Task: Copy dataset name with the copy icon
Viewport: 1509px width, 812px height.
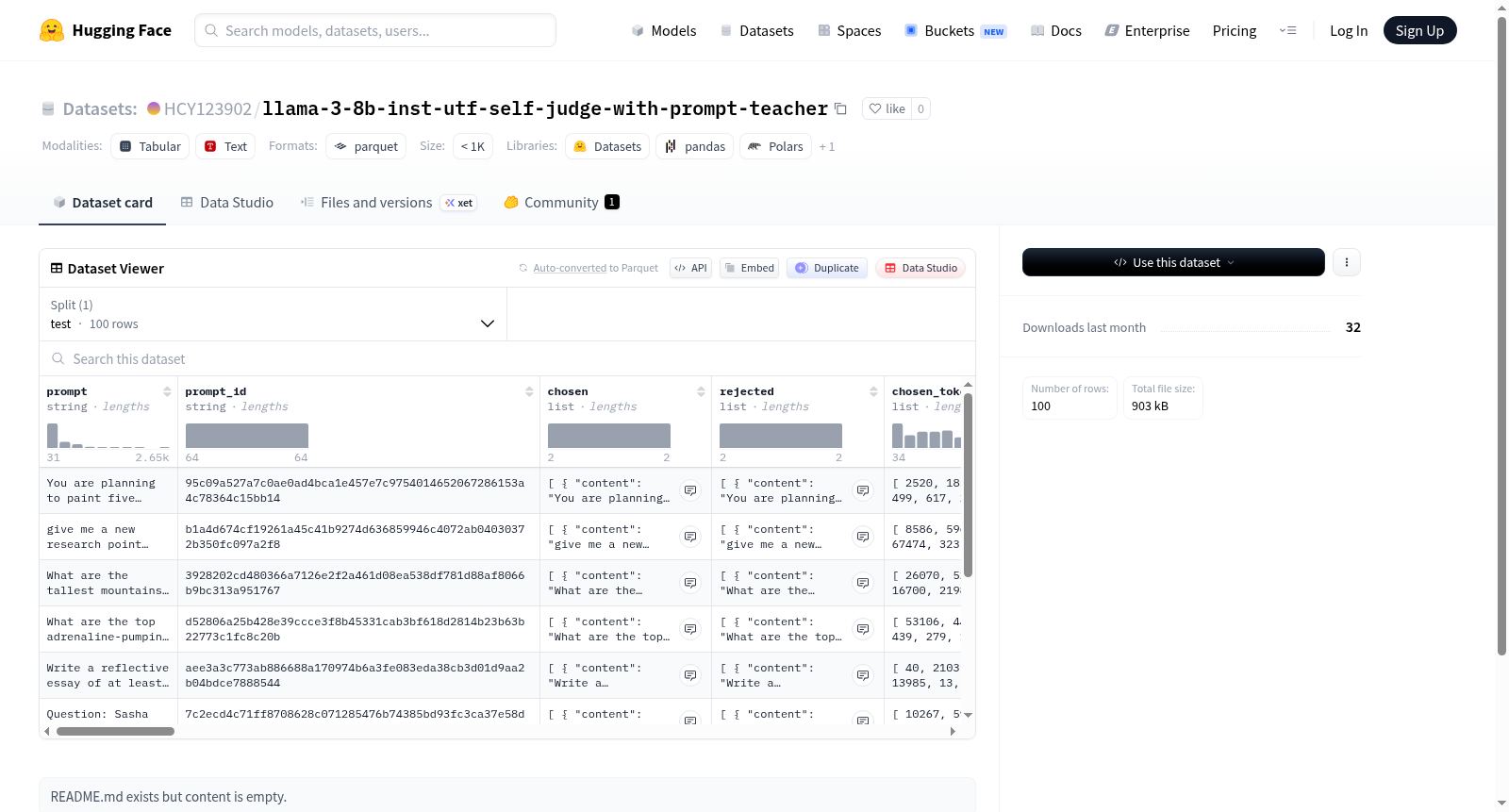Action: 840,108
